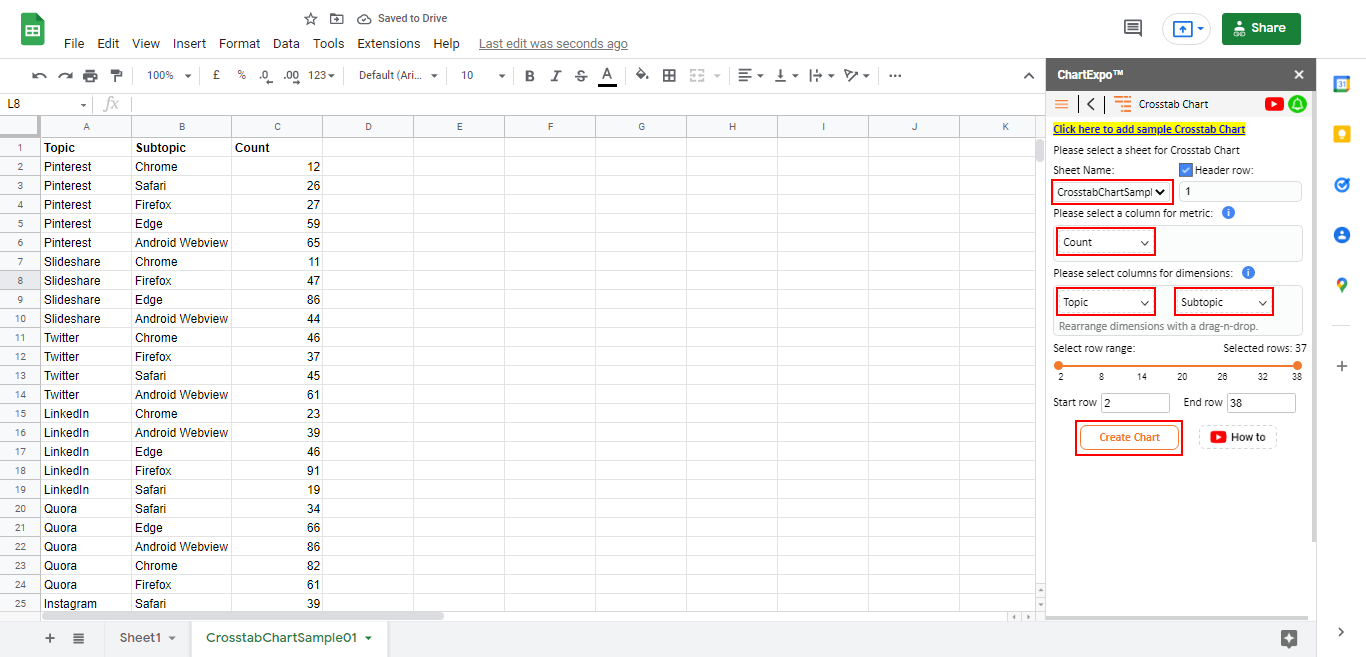1366x657 pixels.
Task: Show the all sheets list
Action: (78, 638)
